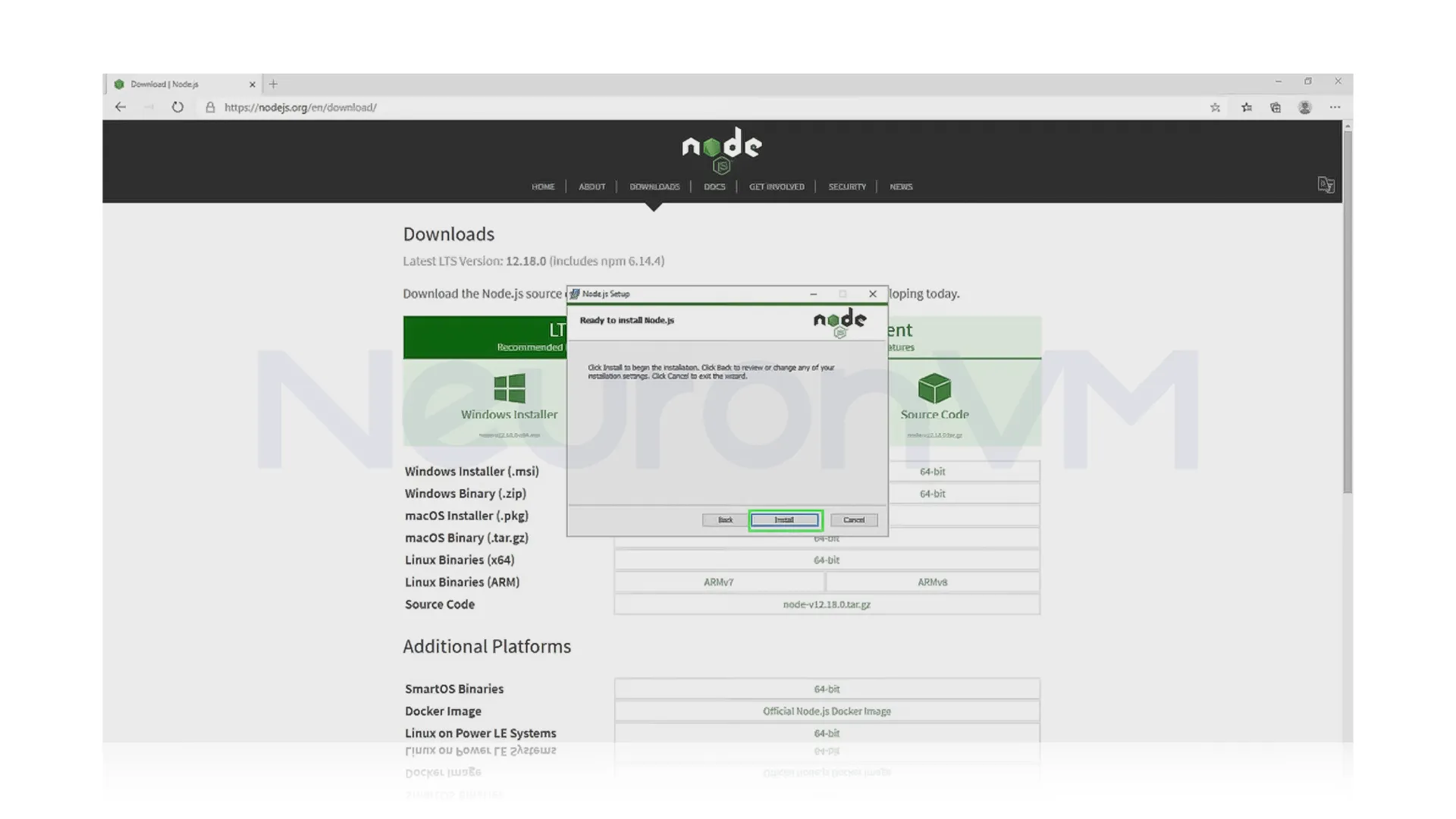The image size is (1456, 819).
Task: Reload the nodejs.org page
Action: [x=177, y=107]
